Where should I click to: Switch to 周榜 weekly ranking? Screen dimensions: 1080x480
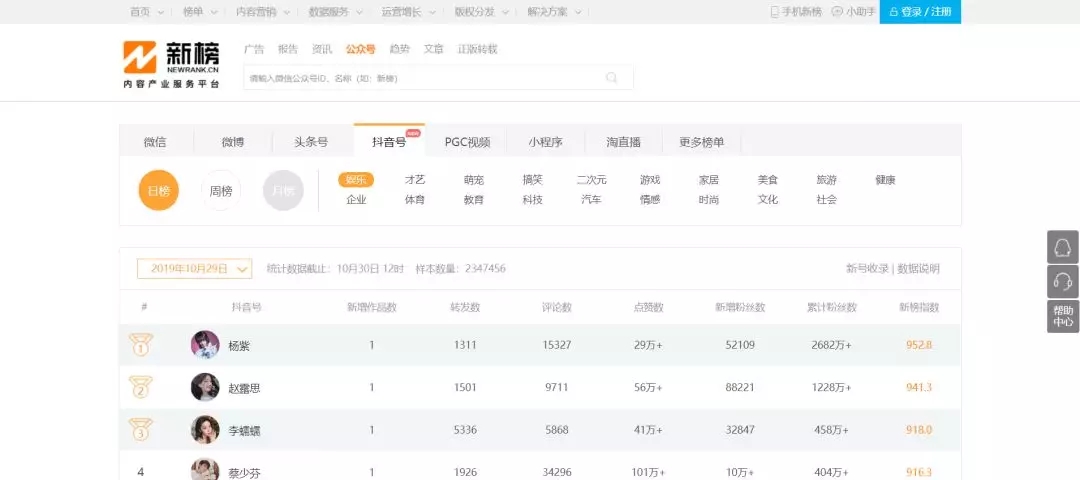coord(221,190)
